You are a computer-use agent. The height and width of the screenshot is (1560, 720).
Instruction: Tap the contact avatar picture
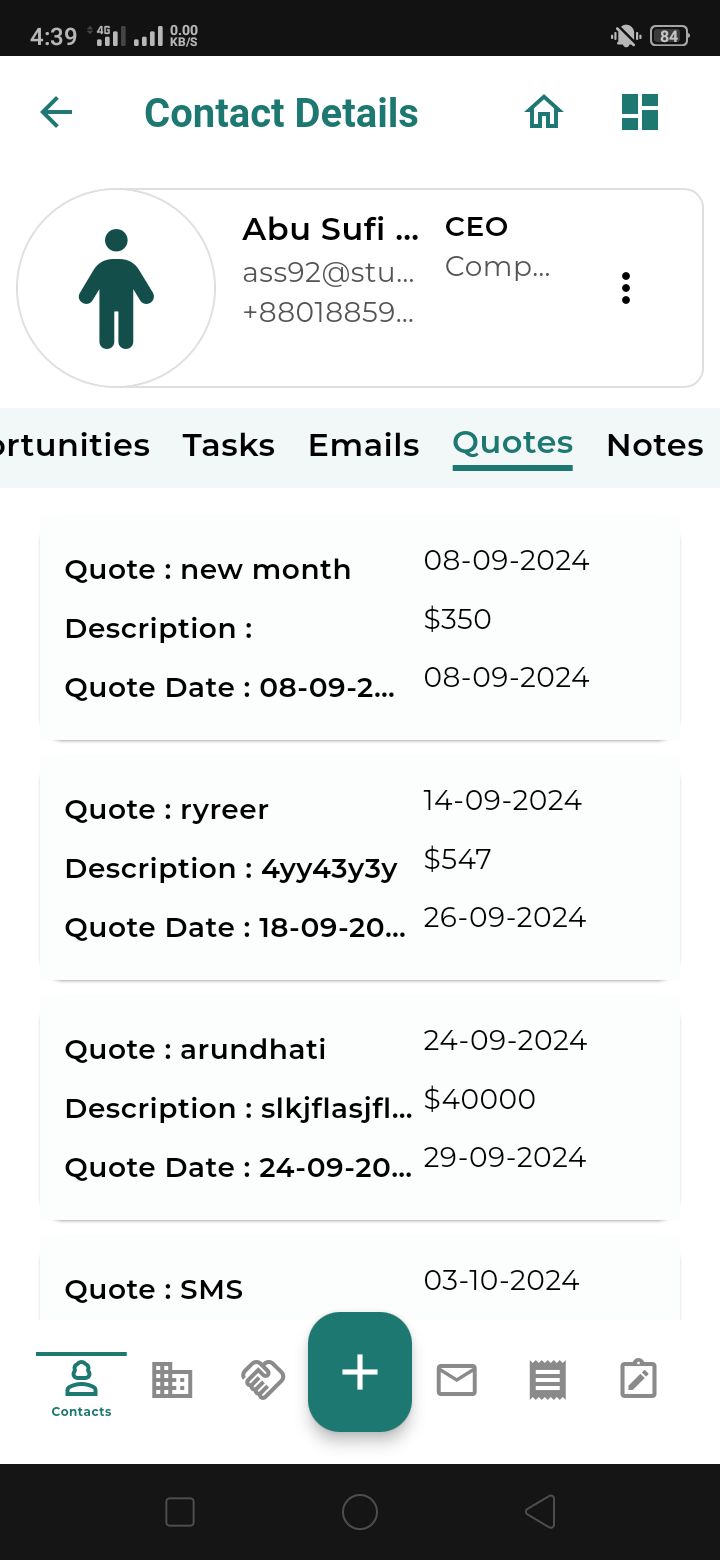116,288
